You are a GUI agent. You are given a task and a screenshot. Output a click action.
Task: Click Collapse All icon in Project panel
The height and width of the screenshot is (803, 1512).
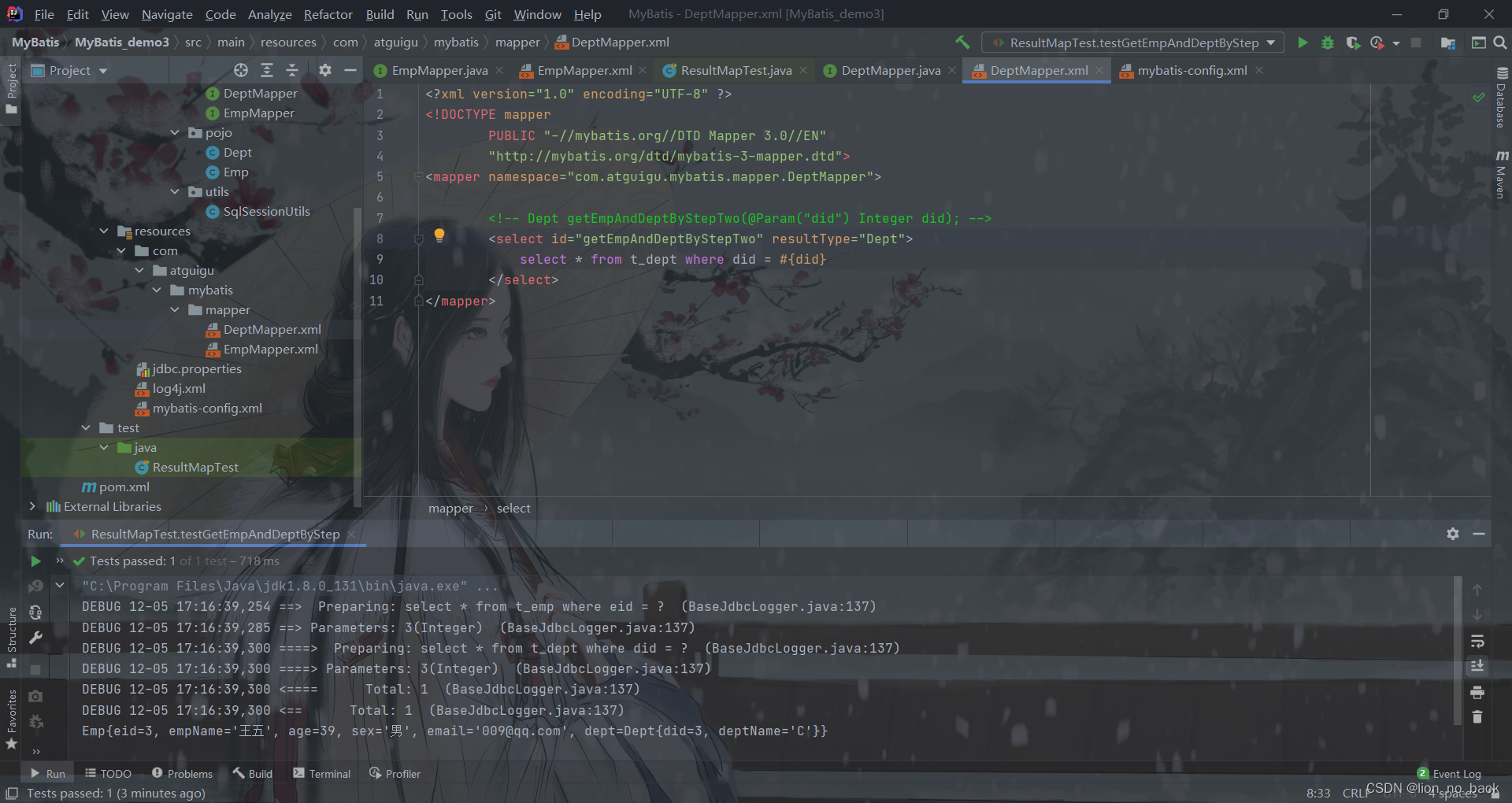tap(292, 71)
